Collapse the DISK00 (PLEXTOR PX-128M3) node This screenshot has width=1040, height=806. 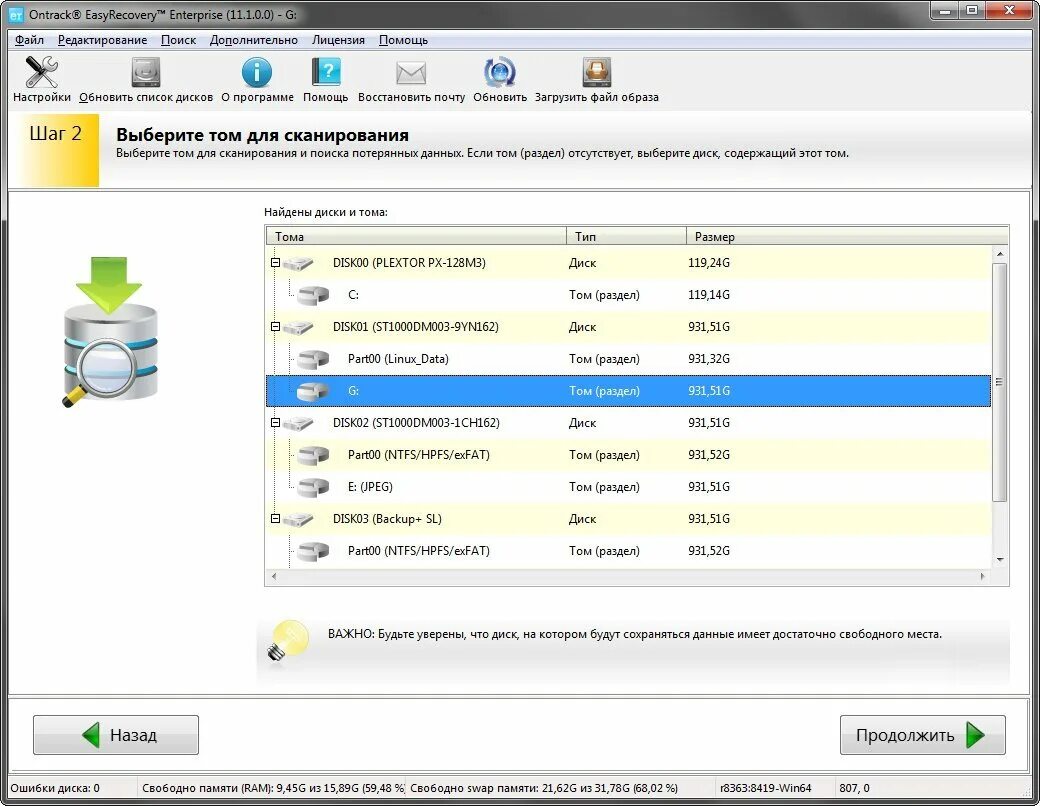point(275,263)
